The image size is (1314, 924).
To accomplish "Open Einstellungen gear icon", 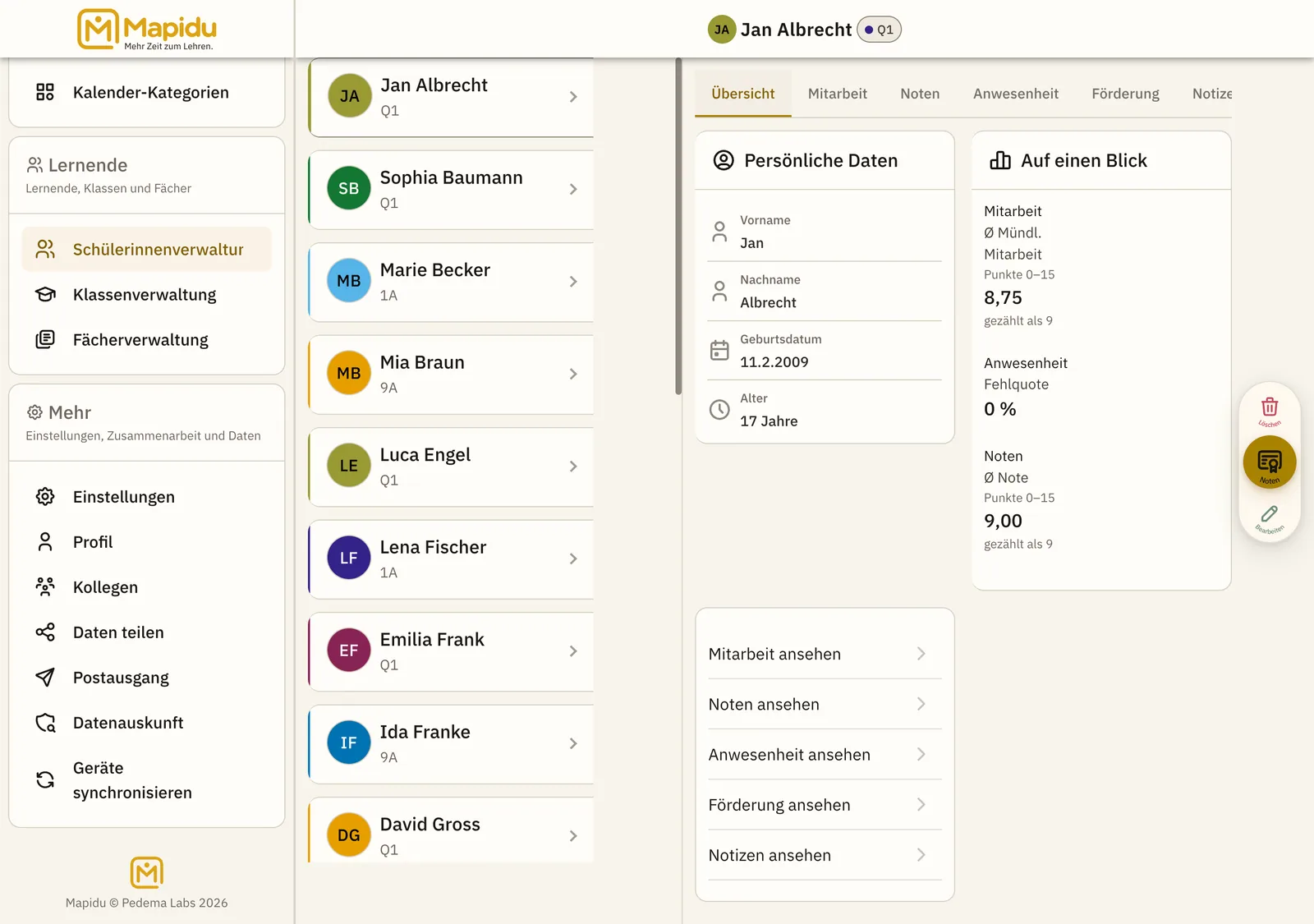I will click(x=45, y=496).
